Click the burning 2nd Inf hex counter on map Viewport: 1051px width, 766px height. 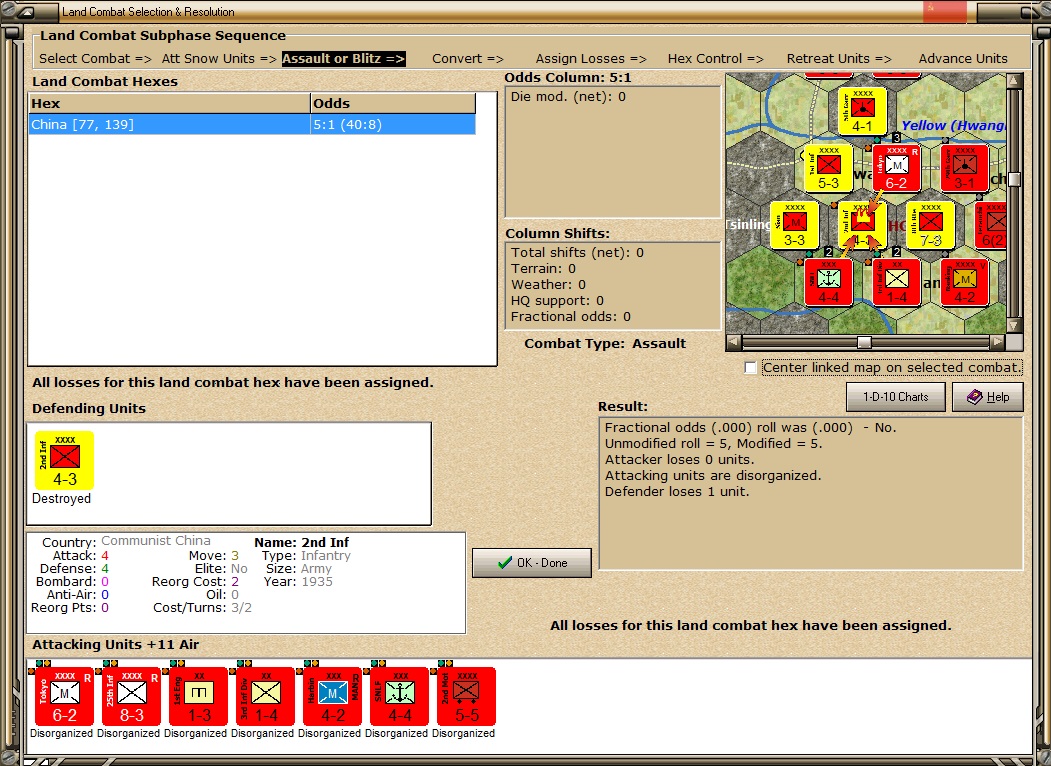pyautogui.click(x=863, y=225)
